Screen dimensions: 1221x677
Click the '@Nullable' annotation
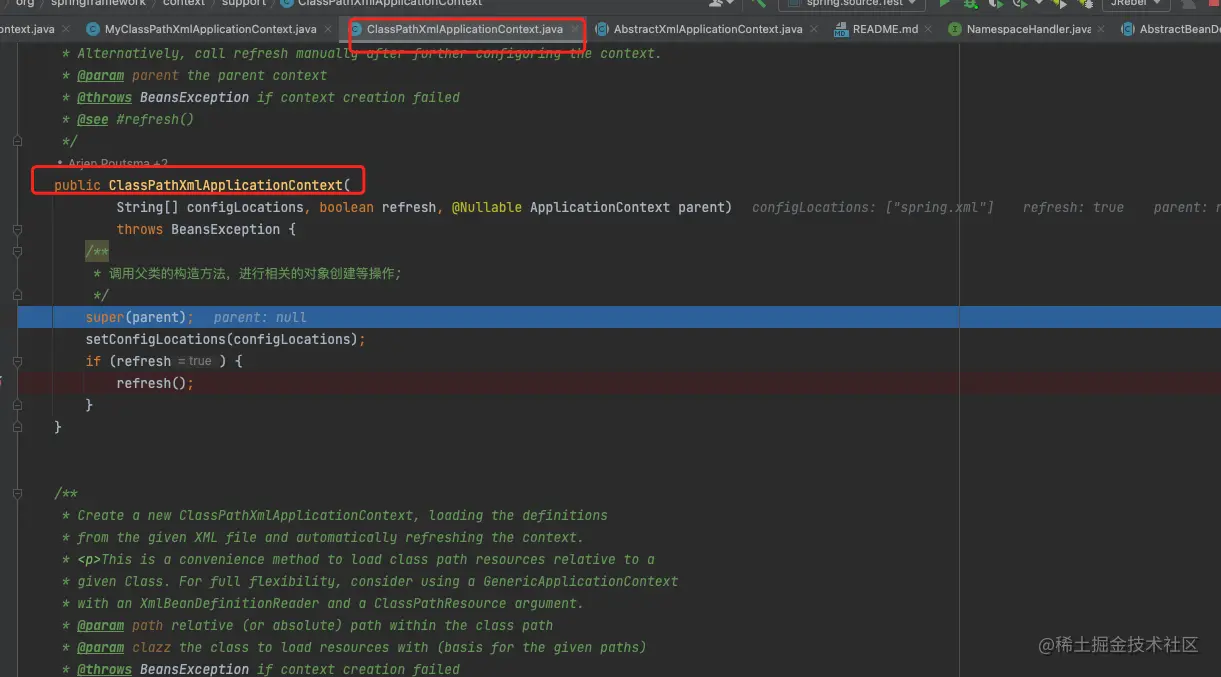click(487, 207)
